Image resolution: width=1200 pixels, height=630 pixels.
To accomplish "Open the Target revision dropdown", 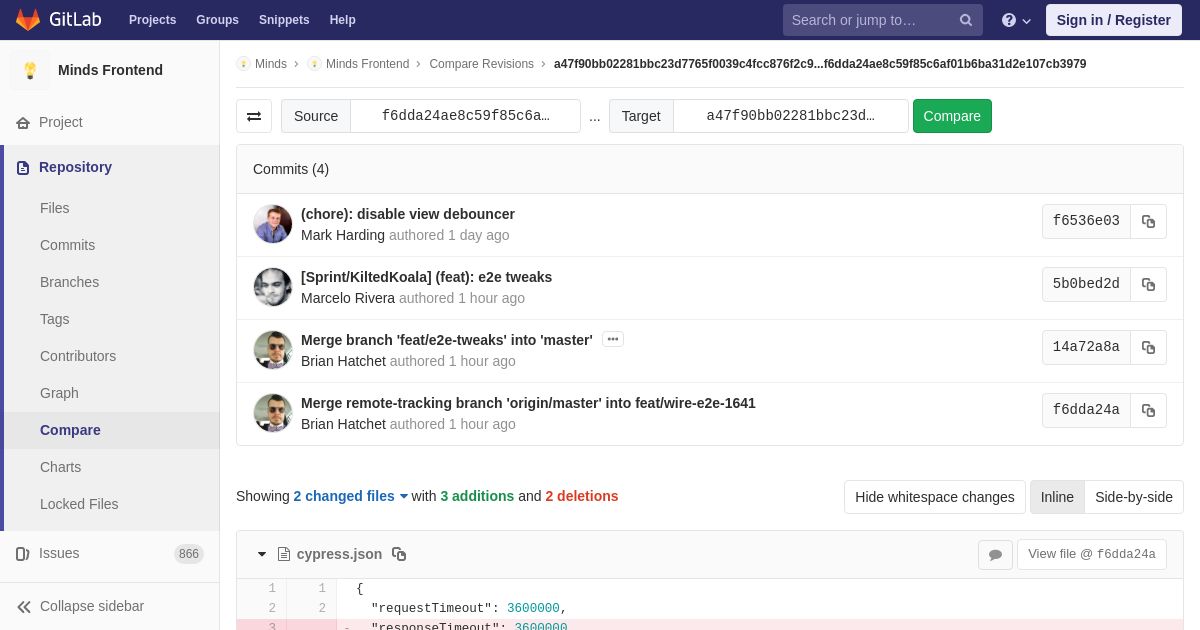I will [790, 116].
